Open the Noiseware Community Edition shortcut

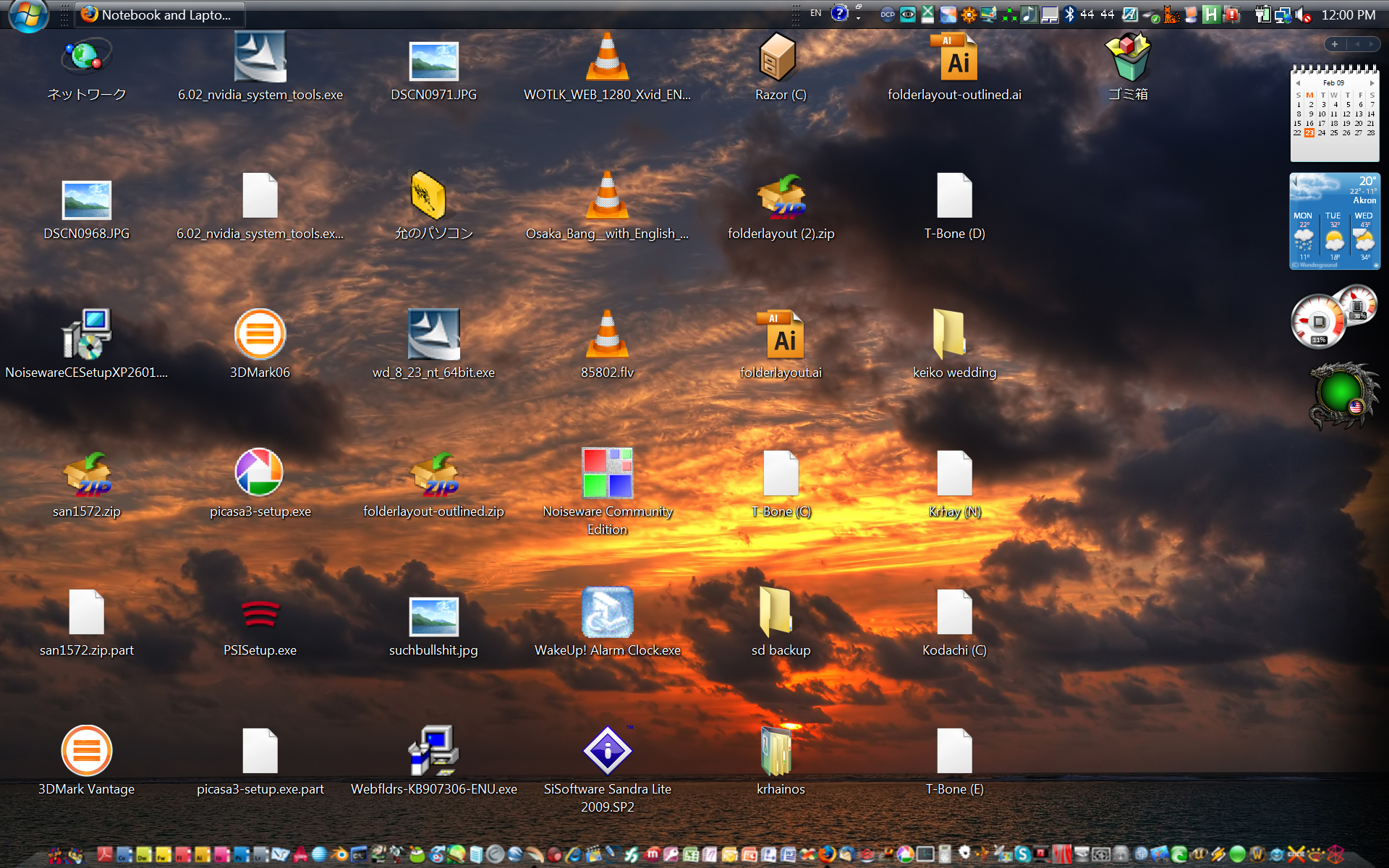(607, 474)
